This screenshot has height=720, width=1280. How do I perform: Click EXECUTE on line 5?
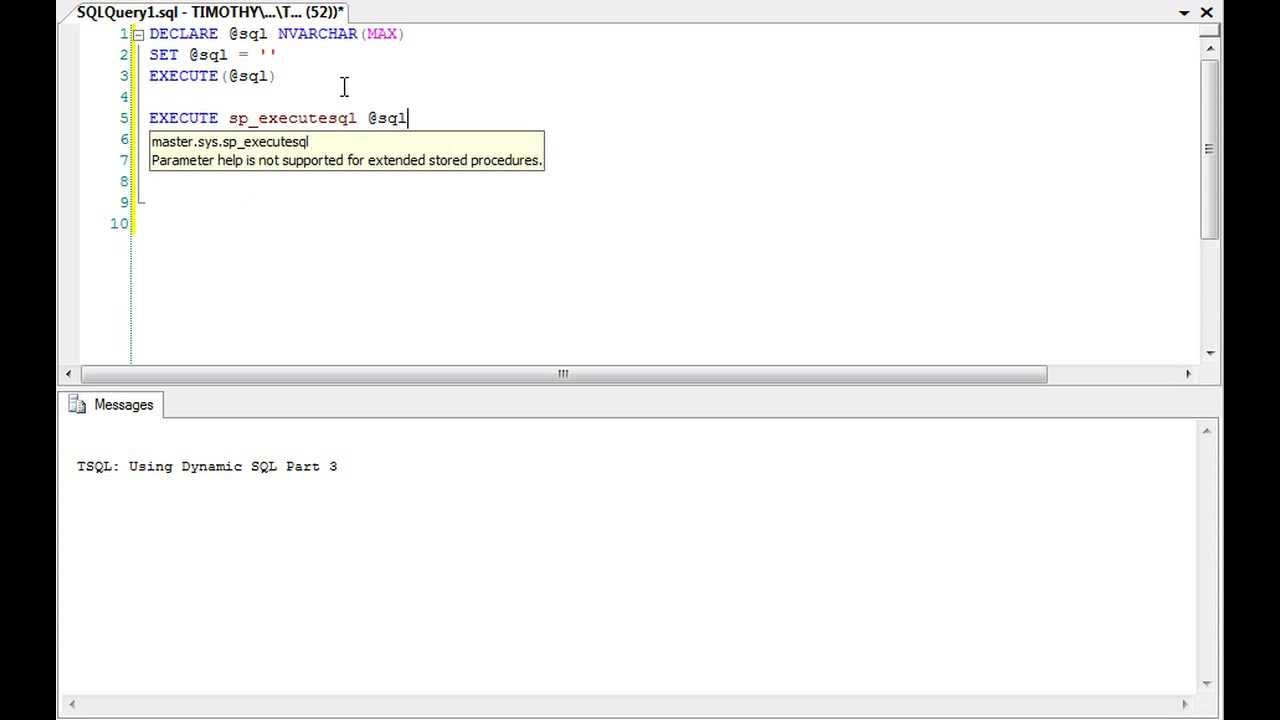pyautogui.click(x=183, y=118)
